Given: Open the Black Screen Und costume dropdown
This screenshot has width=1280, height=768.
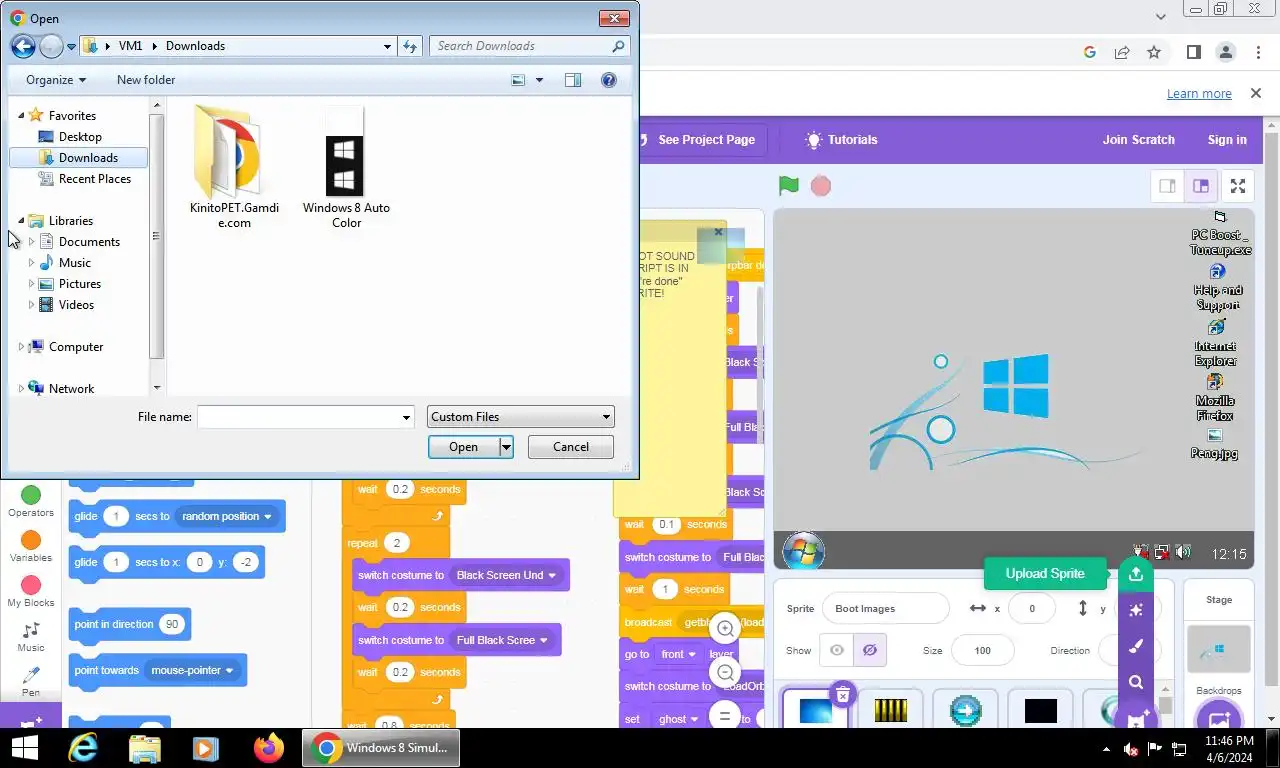Looking at the screenshot, I should click(551, 576).
